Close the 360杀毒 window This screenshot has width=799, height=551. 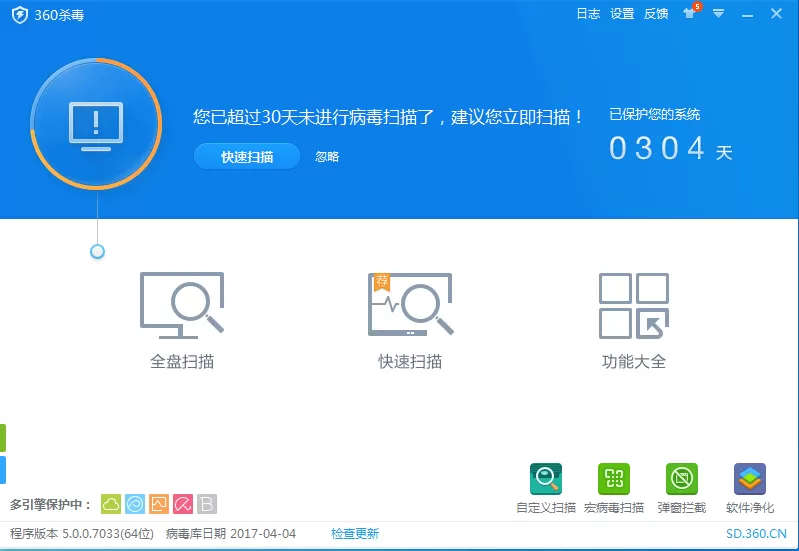(776, 14)
